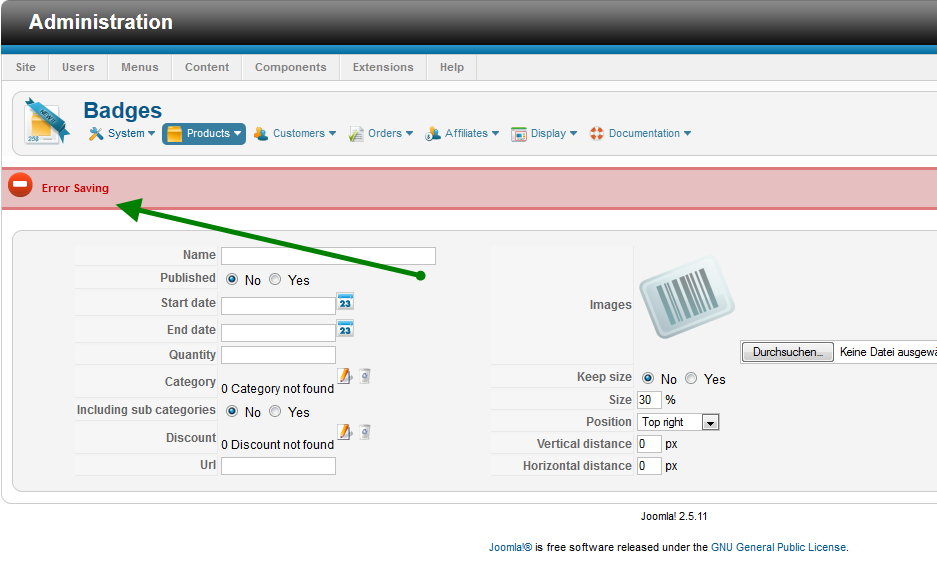Screen dimensions: 937x571
Task: Click the Customers people icon
Action: coord(261,134)
